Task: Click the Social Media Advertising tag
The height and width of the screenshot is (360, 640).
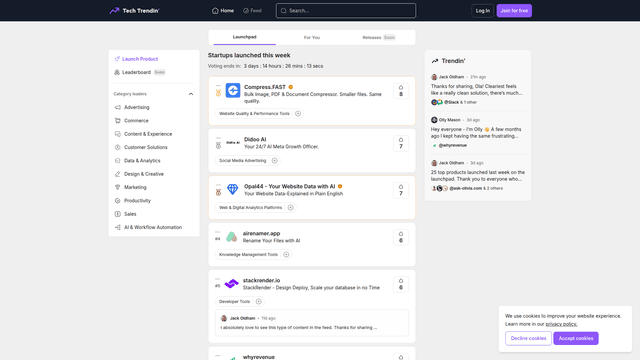Action: point(242,160)
